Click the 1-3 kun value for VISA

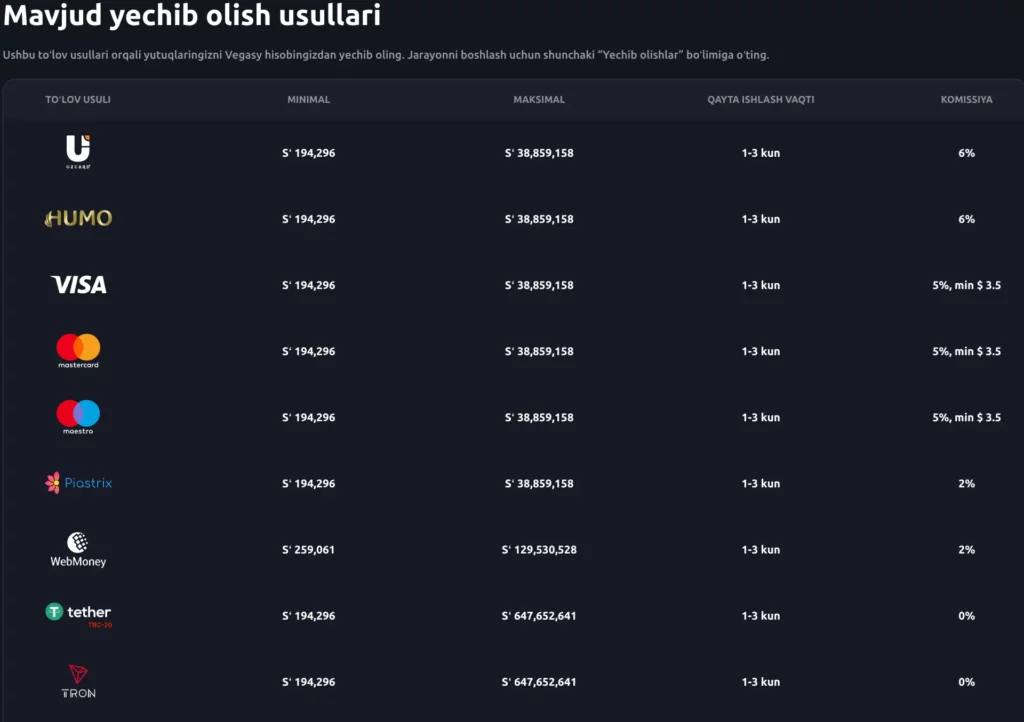(760, 284)
